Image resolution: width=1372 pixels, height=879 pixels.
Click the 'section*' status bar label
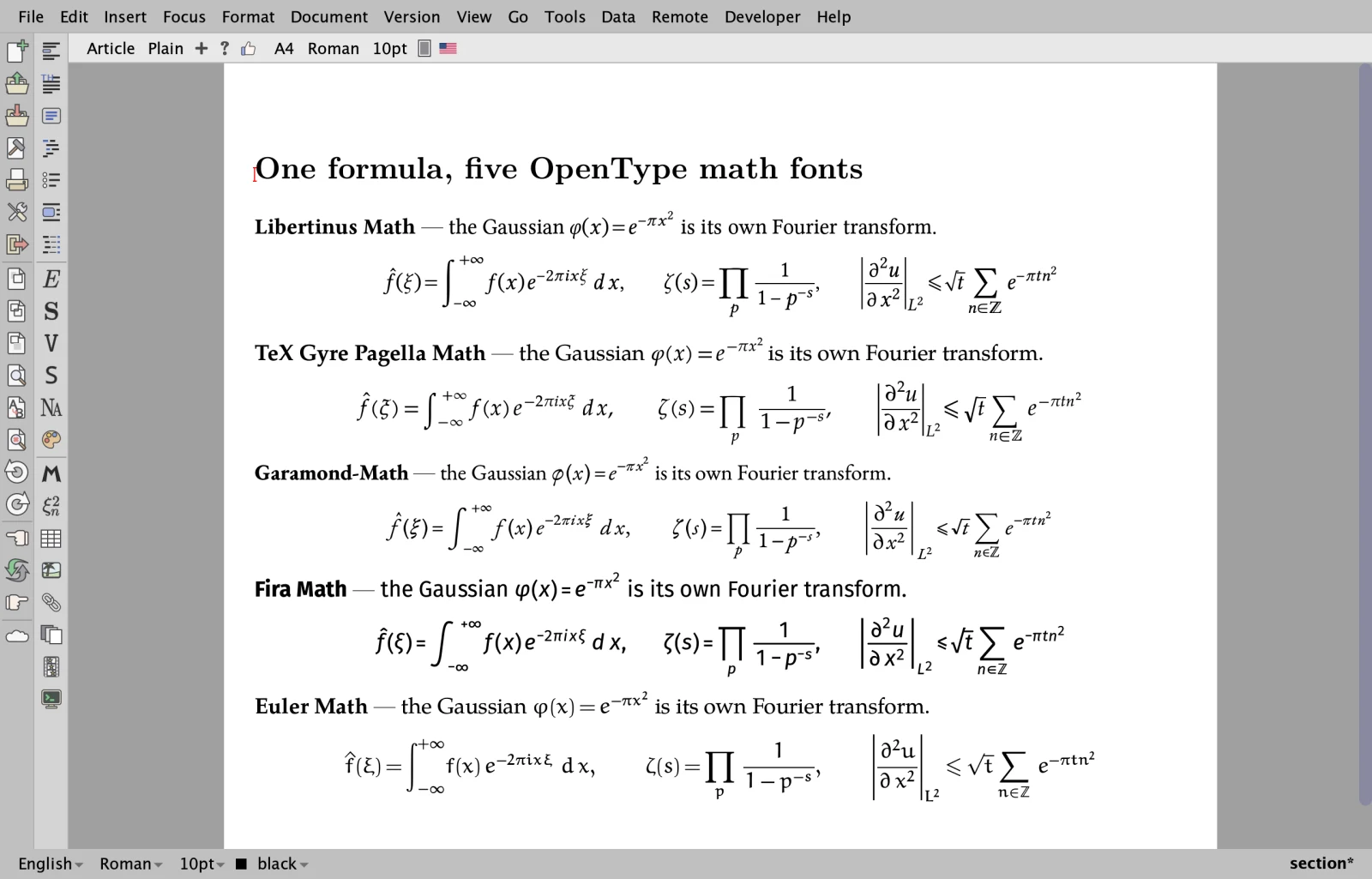click(x=1321, y=864)
